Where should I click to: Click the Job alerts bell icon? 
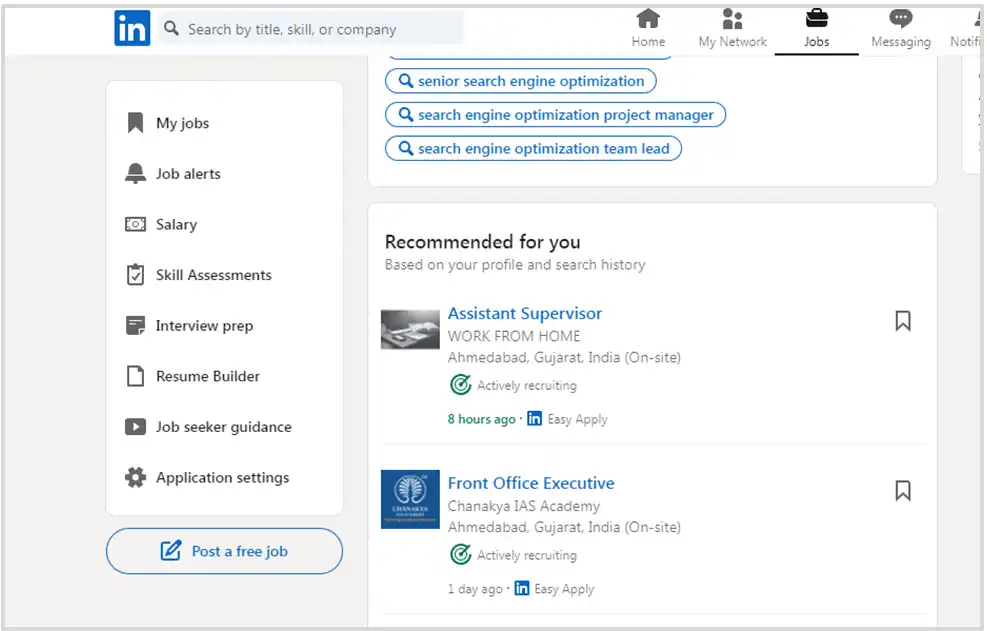pyautogui.click(x=135, y=173)
